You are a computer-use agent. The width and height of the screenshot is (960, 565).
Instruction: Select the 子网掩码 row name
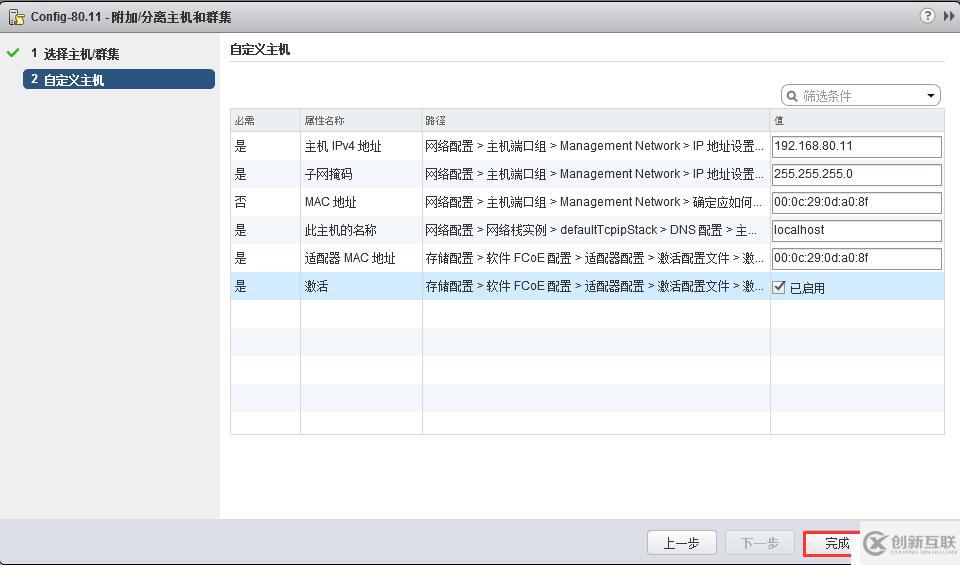pos(328,174)
